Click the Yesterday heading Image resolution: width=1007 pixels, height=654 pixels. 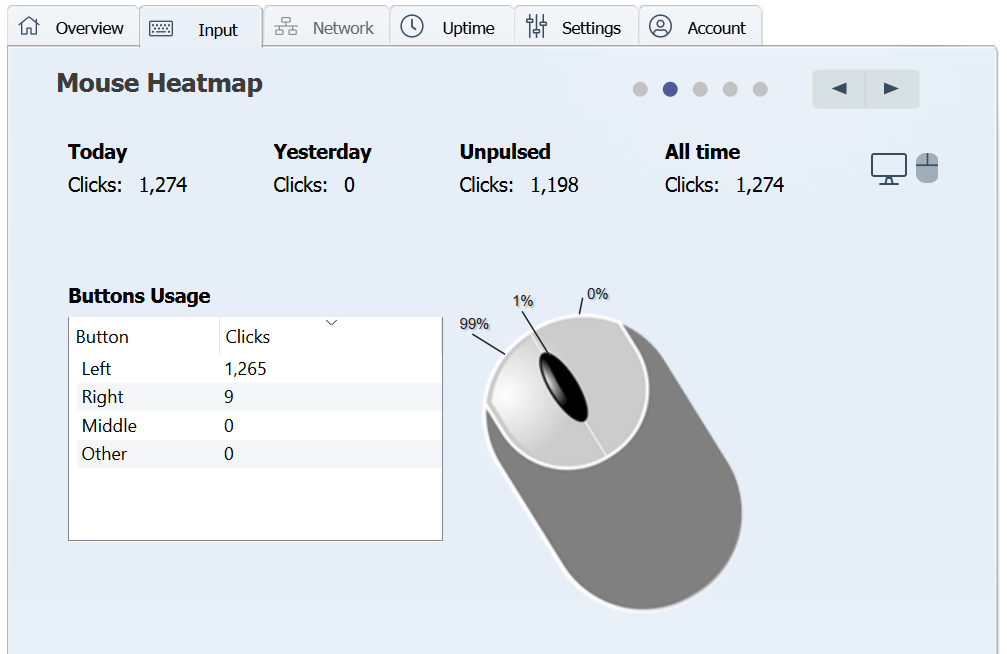(x=322, y=152)
